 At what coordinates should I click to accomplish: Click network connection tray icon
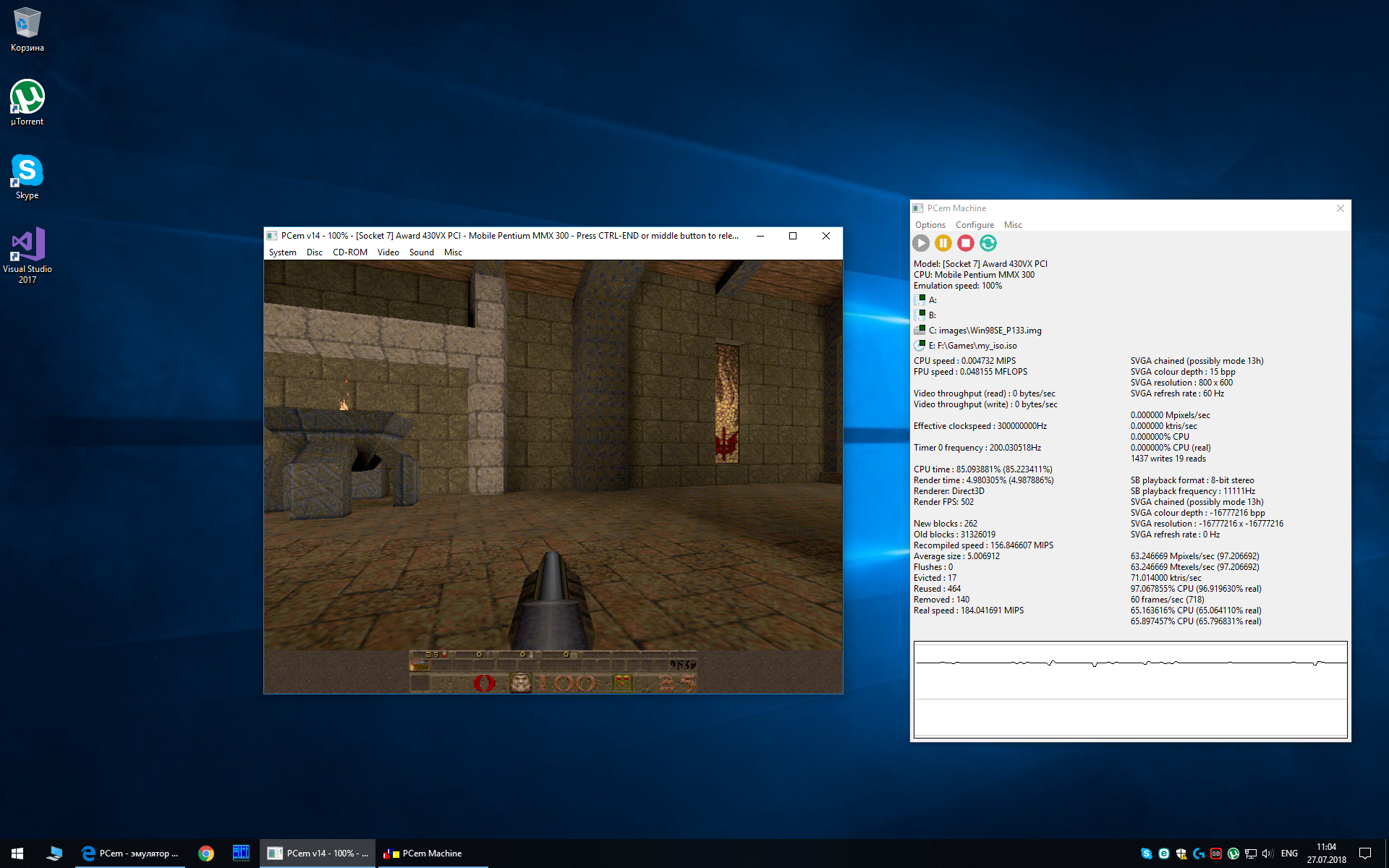pos(1251,854)
